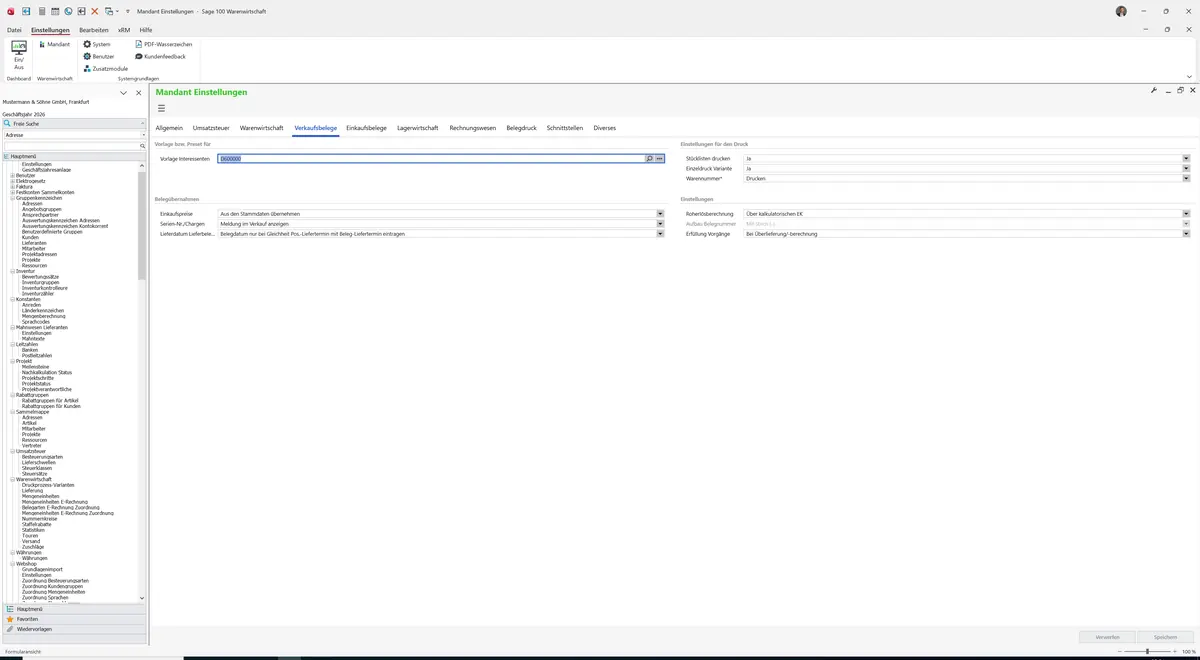Viewport: 1200px width, 660px height.
Task: Open Kundenfeedback from ribbon
Action: 160,56
